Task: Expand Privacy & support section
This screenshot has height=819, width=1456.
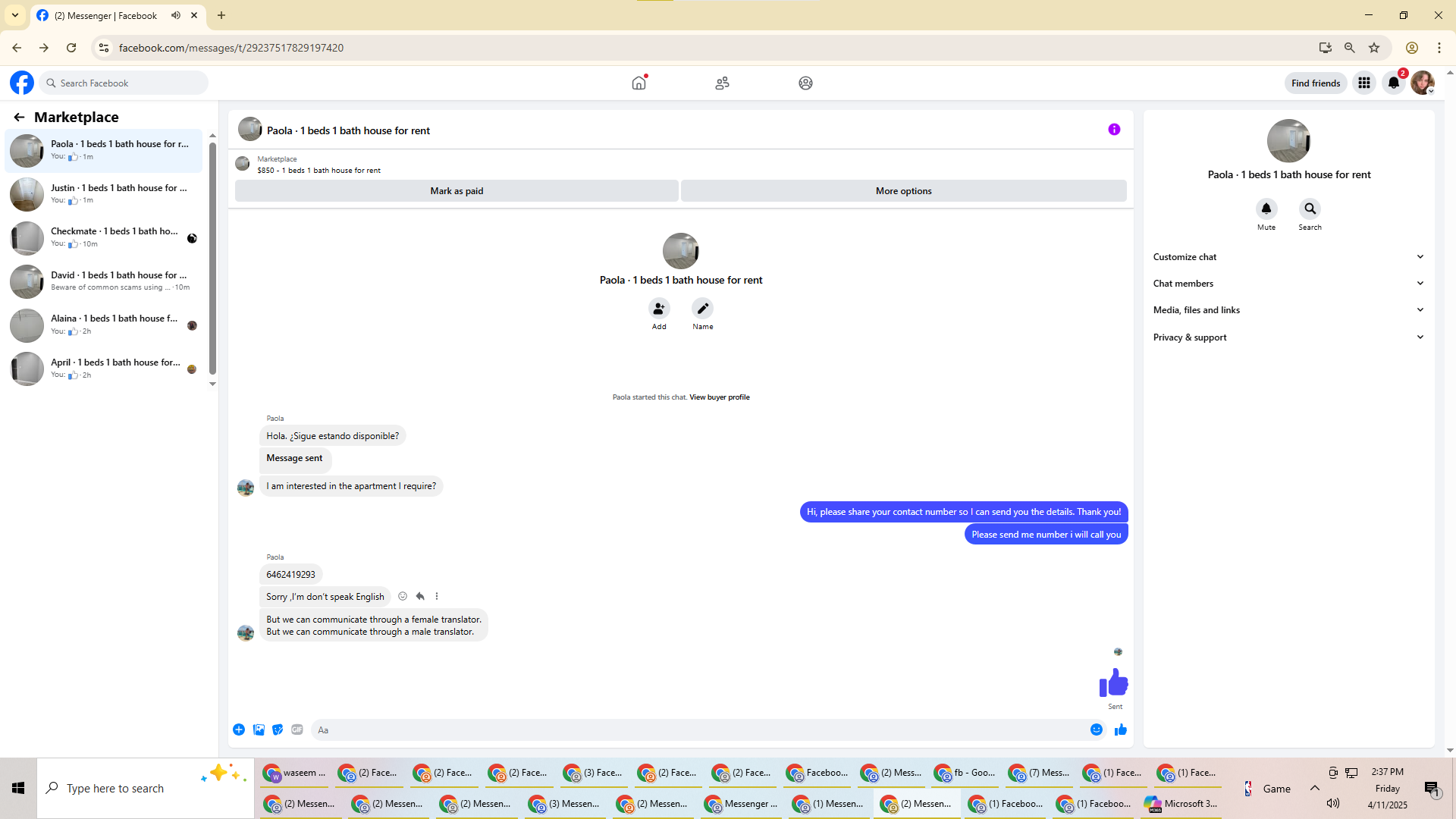Action: point(1288,337)
